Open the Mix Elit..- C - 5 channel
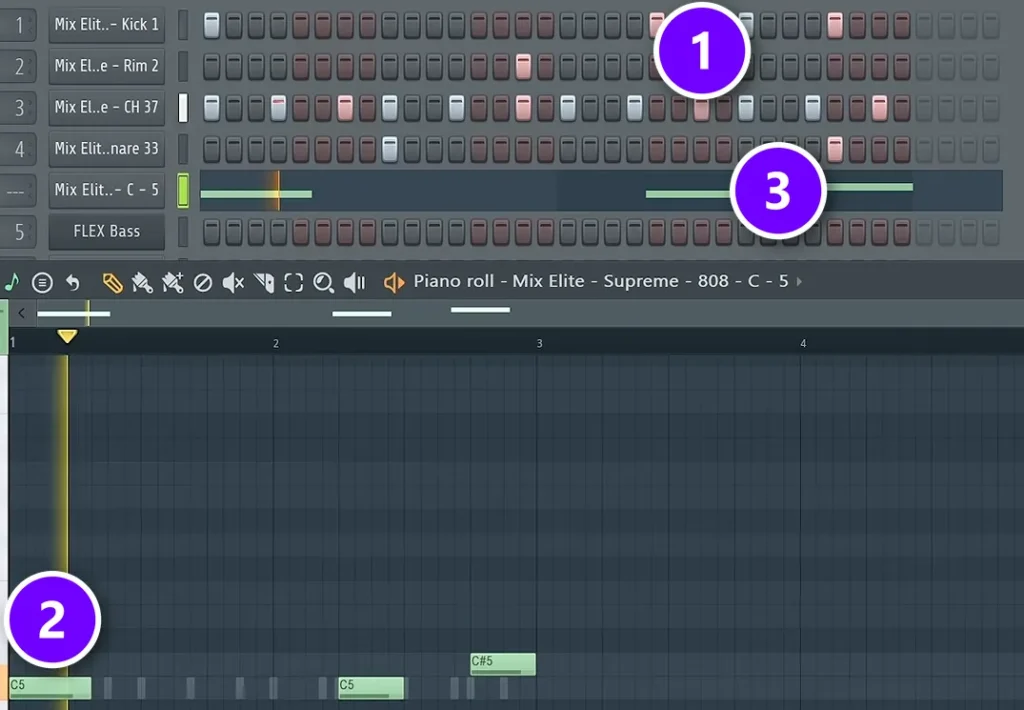The height and width of the screenshot is (710, 1024). pyautogui.click(x=106, y=190)
